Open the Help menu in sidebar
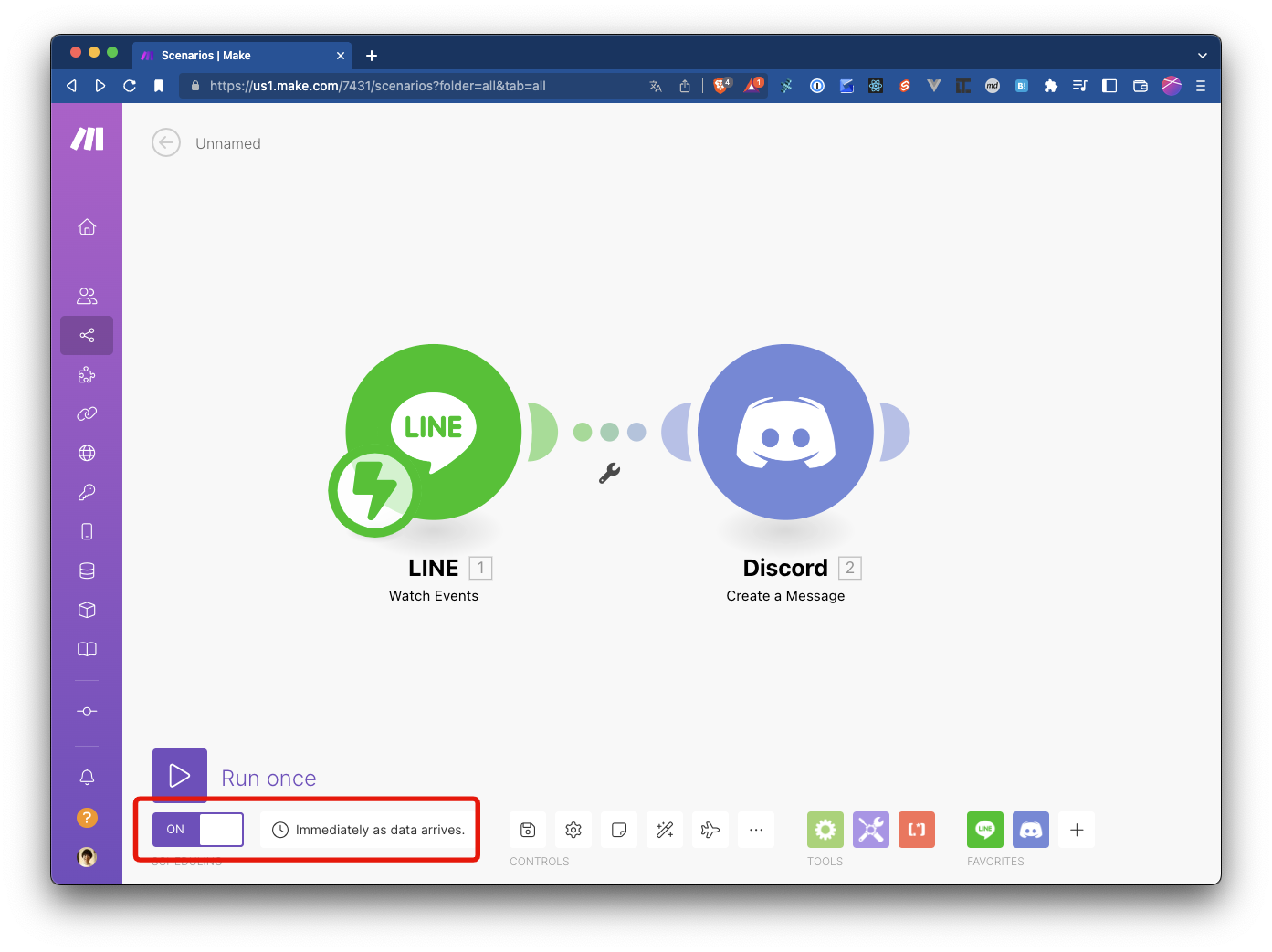Viewport: 1272px width, 952px height. point(87,817)
